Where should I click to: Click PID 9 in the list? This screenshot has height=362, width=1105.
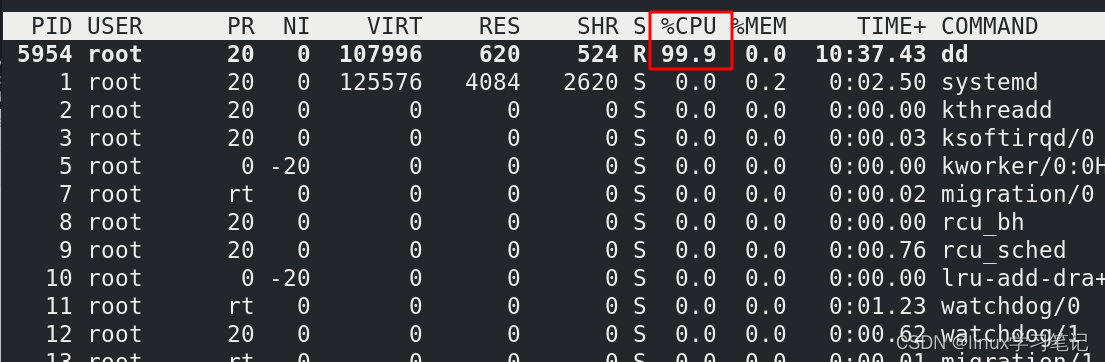pos(66,250)
